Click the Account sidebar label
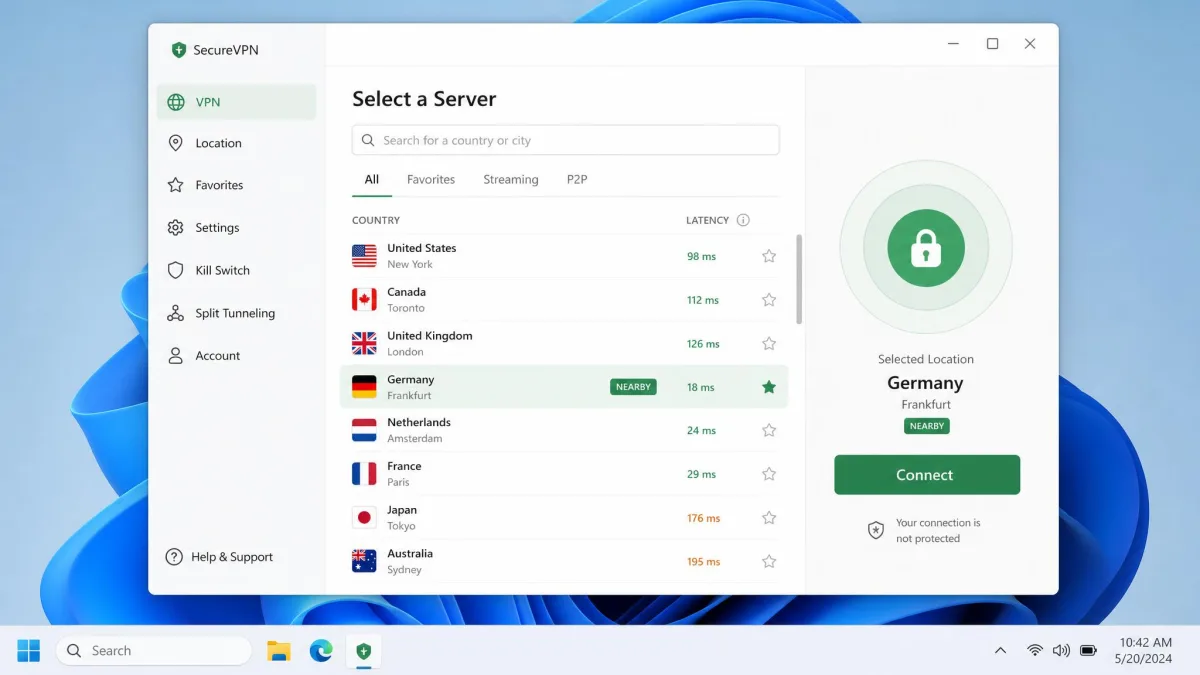The width and height of the screenshot is (1200, 675). [x=218, y=356]
